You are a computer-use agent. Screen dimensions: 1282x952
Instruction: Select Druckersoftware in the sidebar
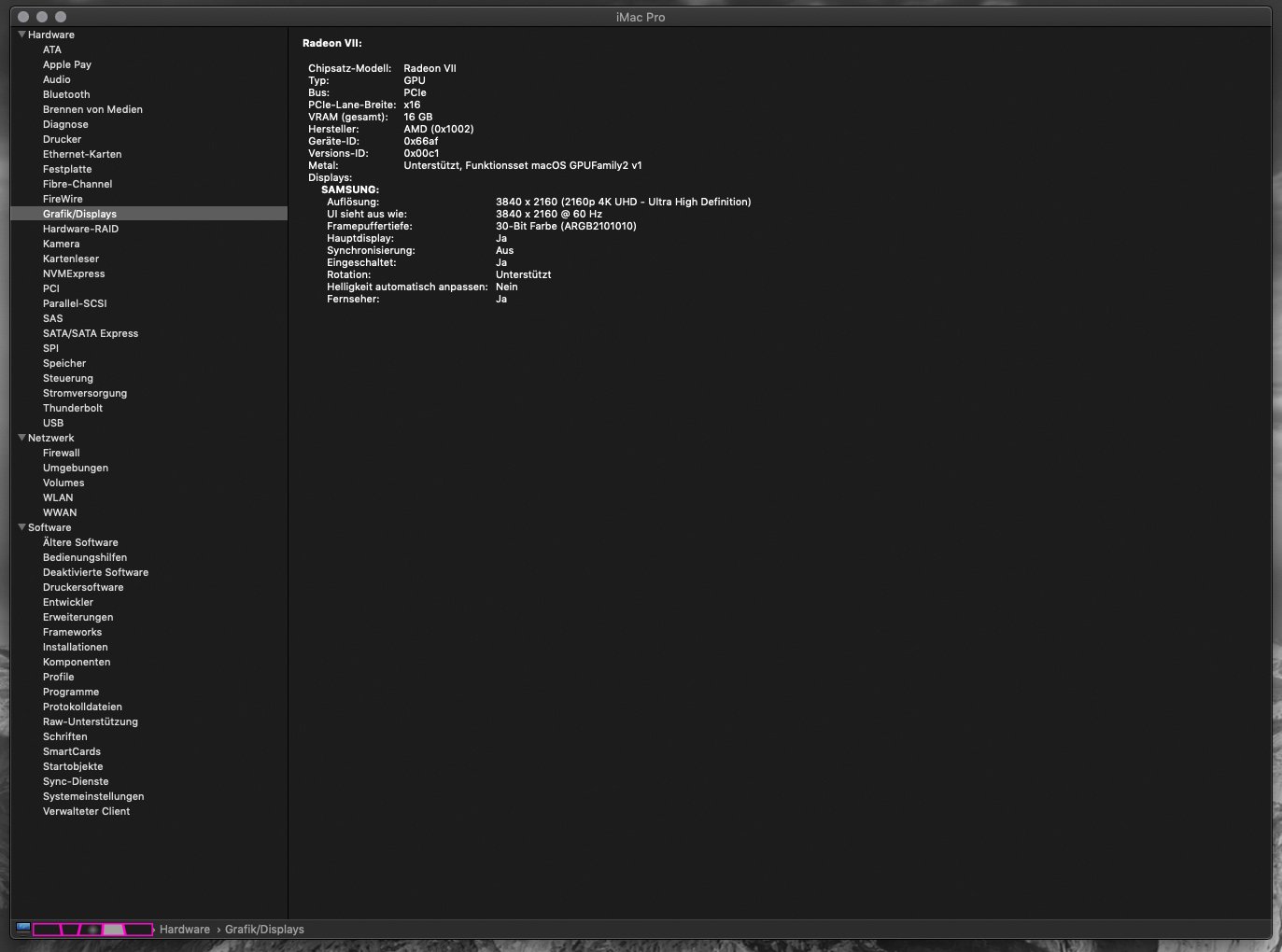coord(83,587)
